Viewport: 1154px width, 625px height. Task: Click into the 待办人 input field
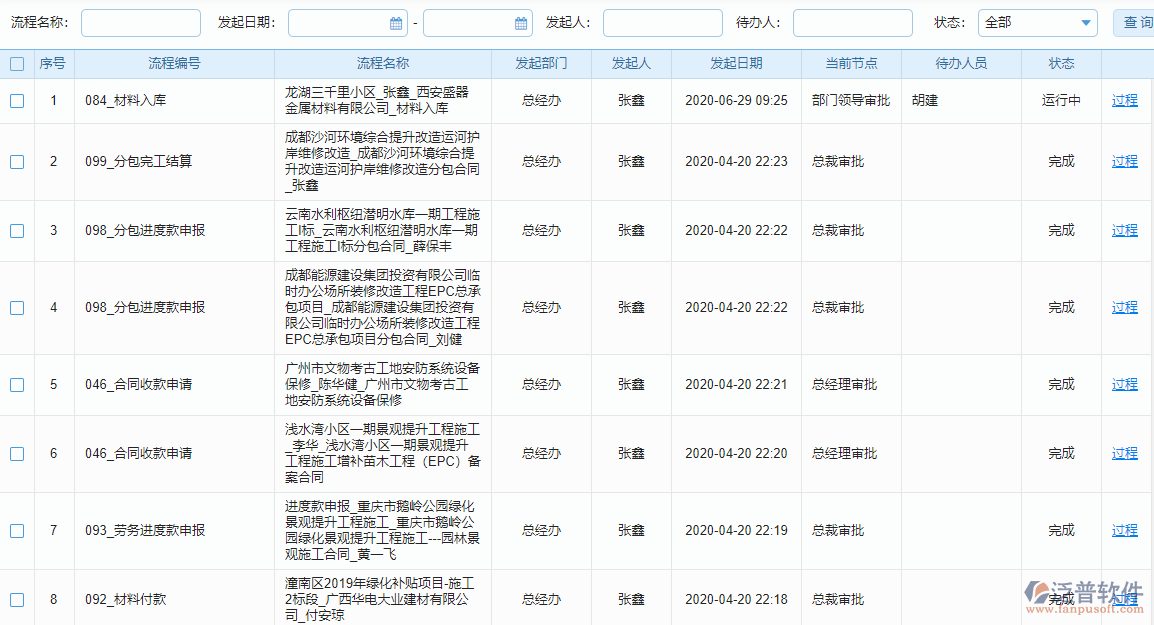tap(852, 23)
